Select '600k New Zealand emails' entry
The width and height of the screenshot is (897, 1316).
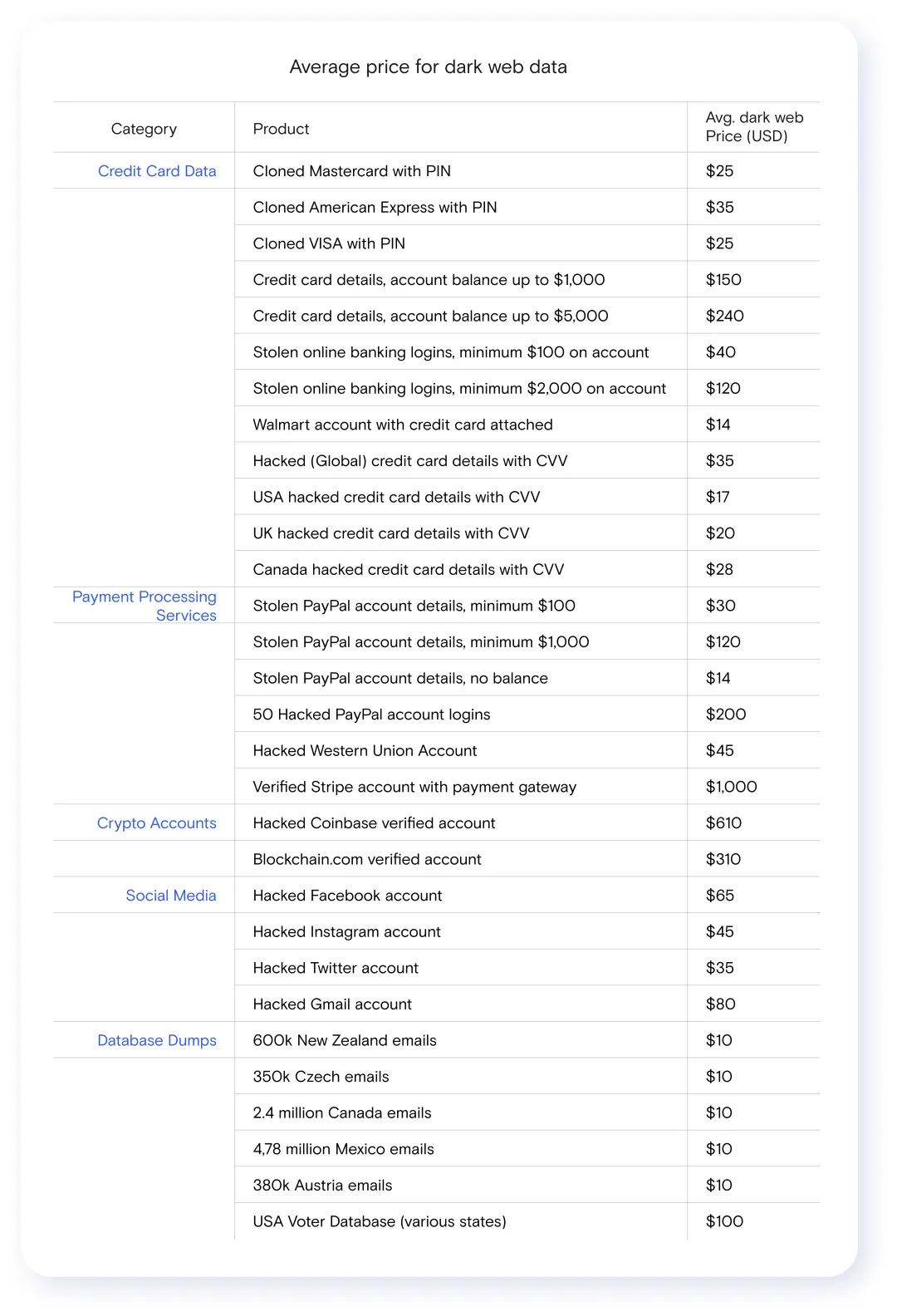tap(345, 1040)
